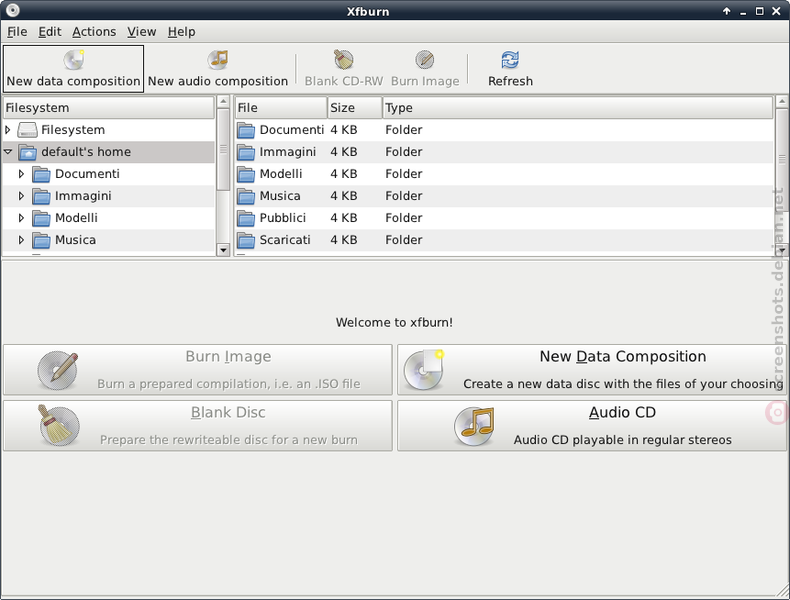Click Immagini folder icon in tree
The height and width of the screenshot is (600, 790).
pos(41,196)
